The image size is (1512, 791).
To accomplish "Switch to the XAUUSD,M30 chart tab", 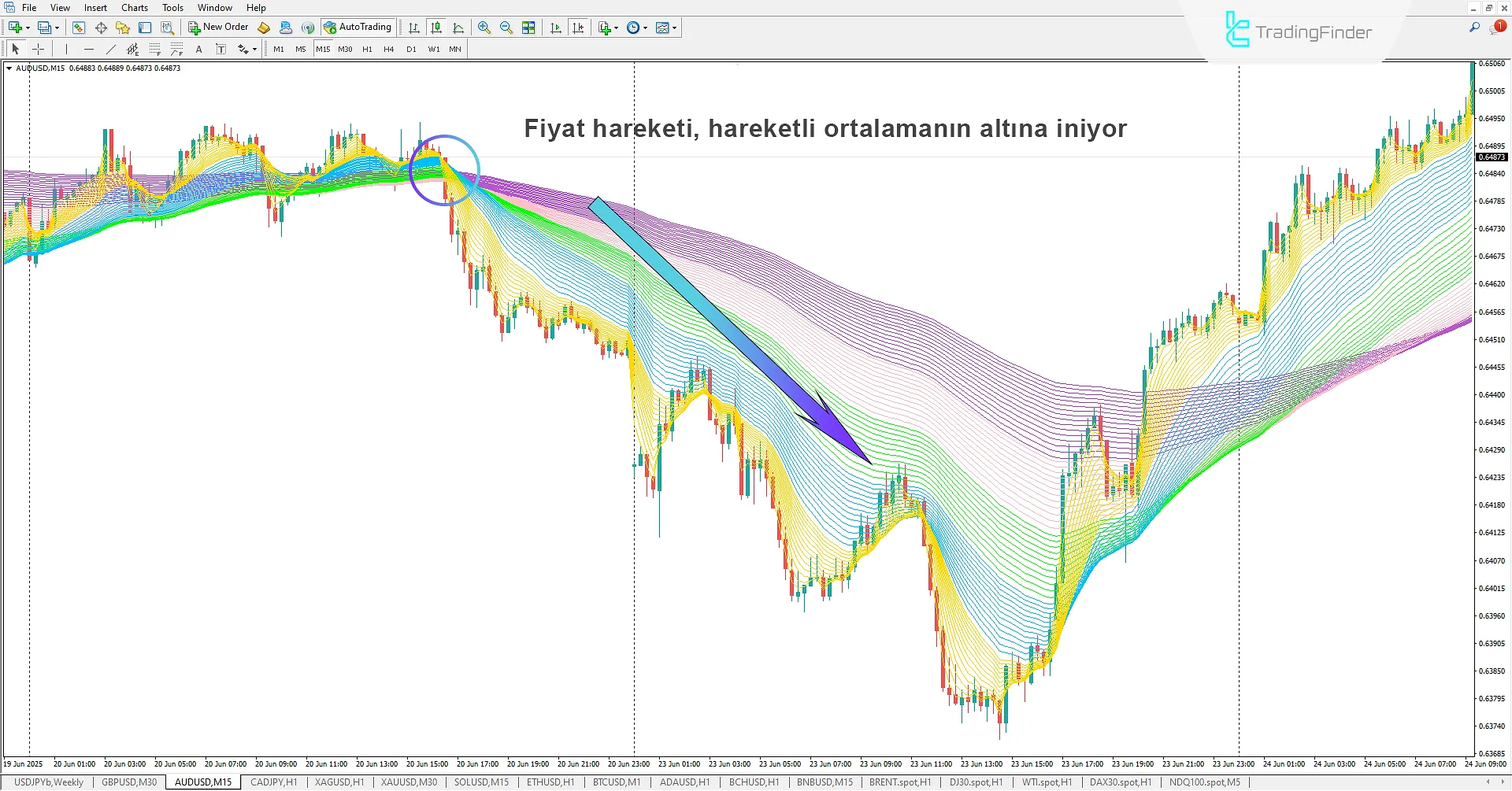I will click(409, 782).
